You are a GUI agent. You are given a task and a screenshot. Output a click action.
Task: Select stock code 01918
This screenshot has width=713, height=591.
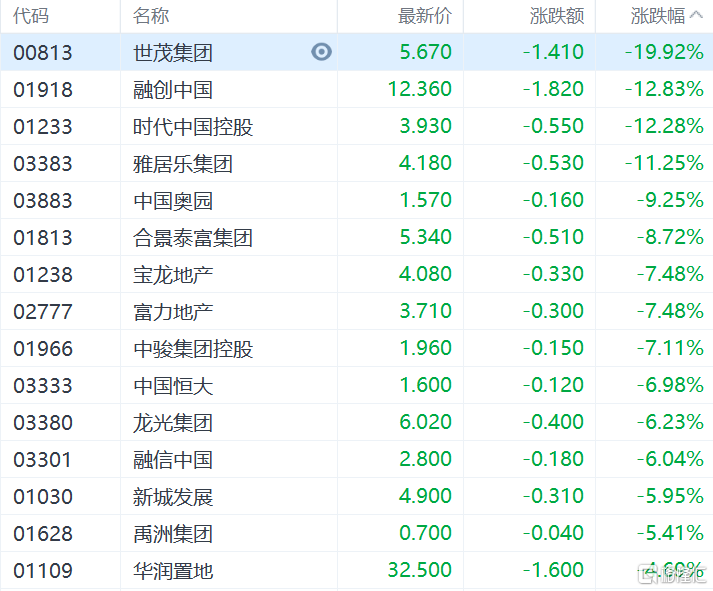[x=43, y=90]
